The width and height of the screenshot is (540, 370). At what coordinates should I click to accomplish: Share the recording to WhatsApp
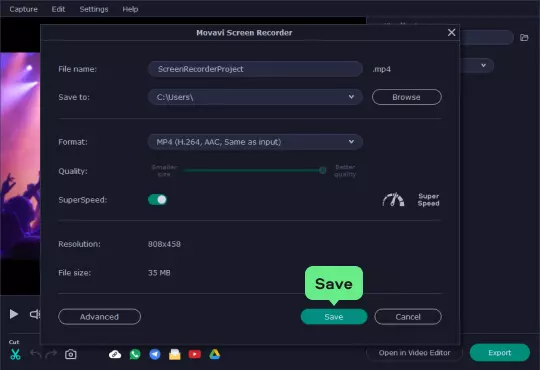click(135, 354)
